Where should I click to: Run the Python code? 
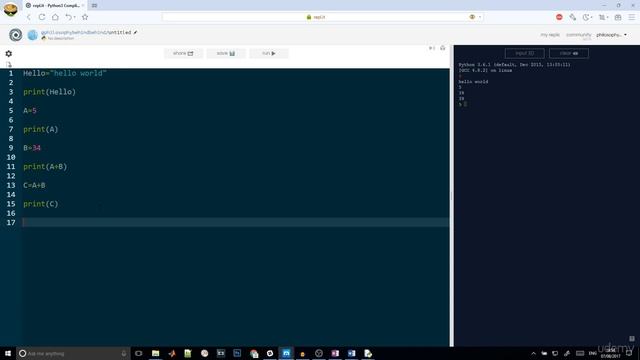click(269, 53)
